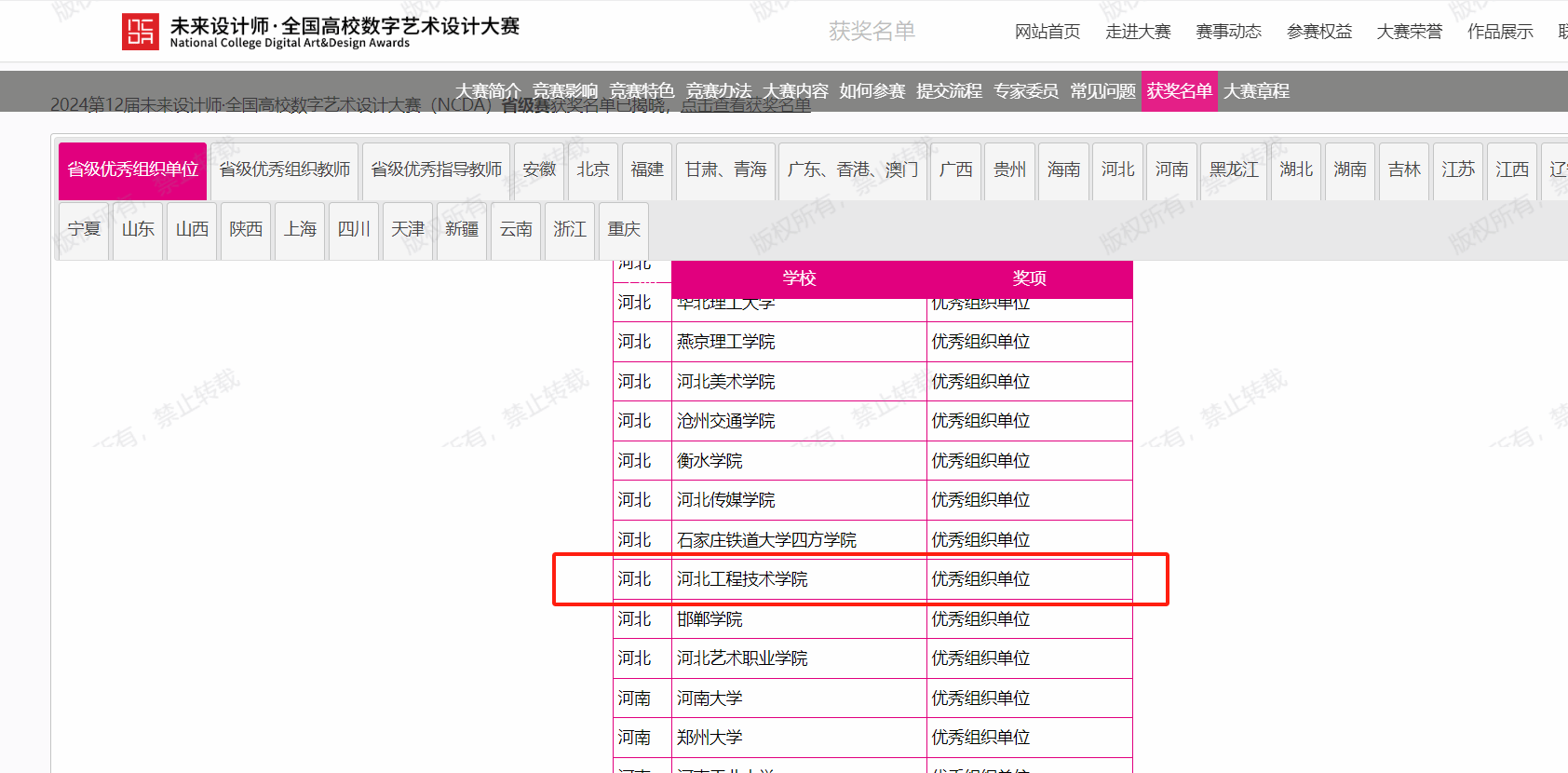The width and height of the screenshot is (1568, 773).
Task: Open the 黑龙江 province tab
Action: coord(1234,170)
